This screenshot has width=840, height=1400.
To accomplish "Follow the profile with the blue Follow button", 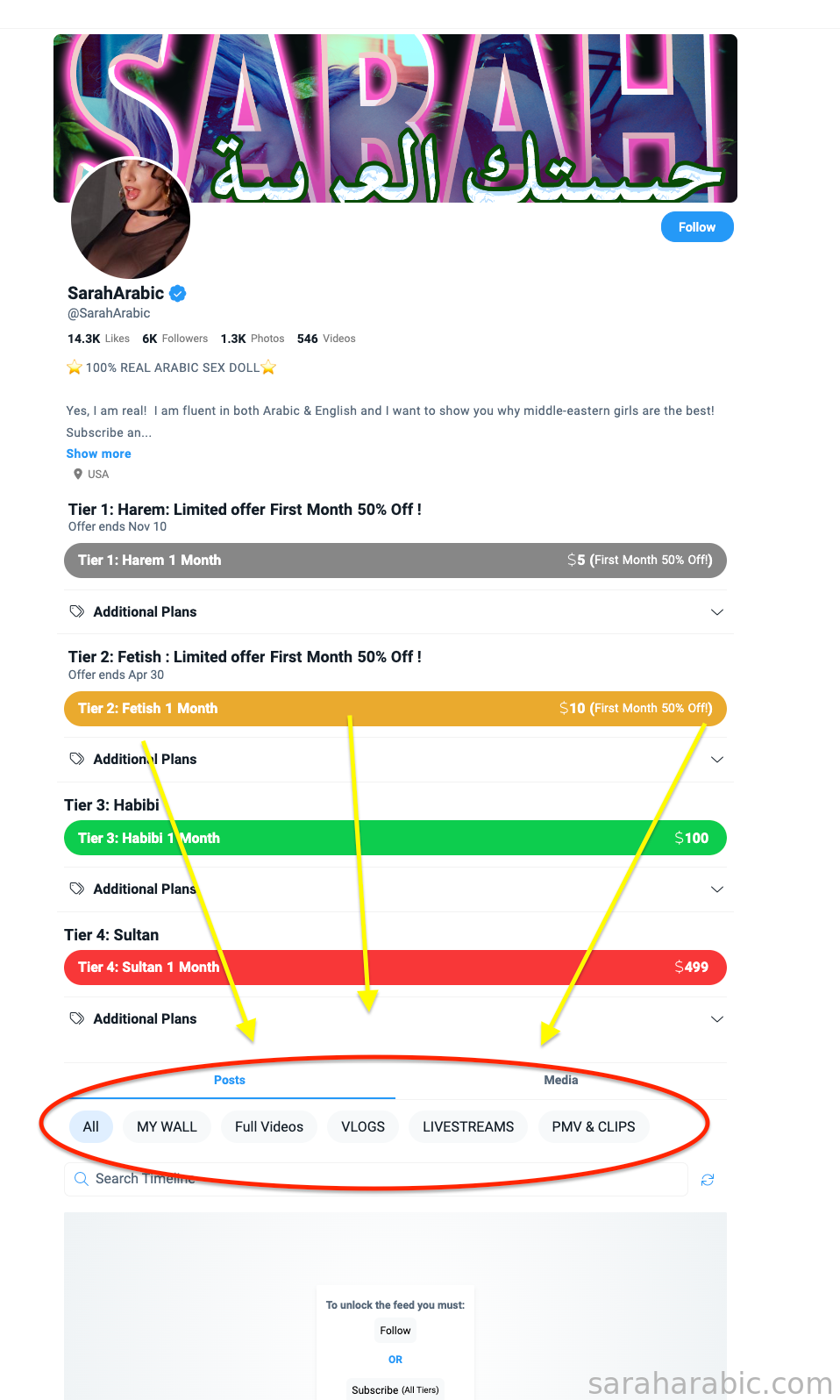I will pos(697,227).
